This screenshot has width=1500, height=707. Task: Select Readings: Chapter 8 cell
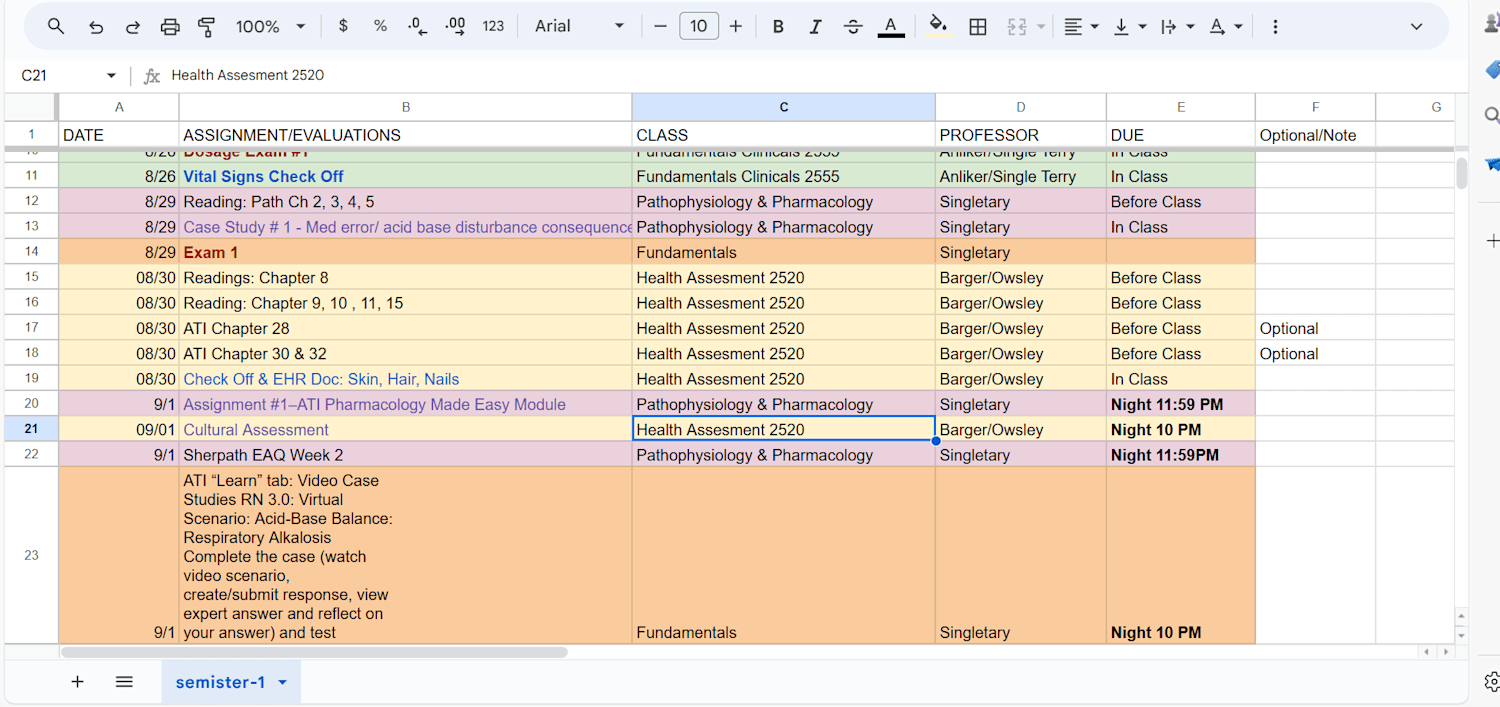[406, 277]
